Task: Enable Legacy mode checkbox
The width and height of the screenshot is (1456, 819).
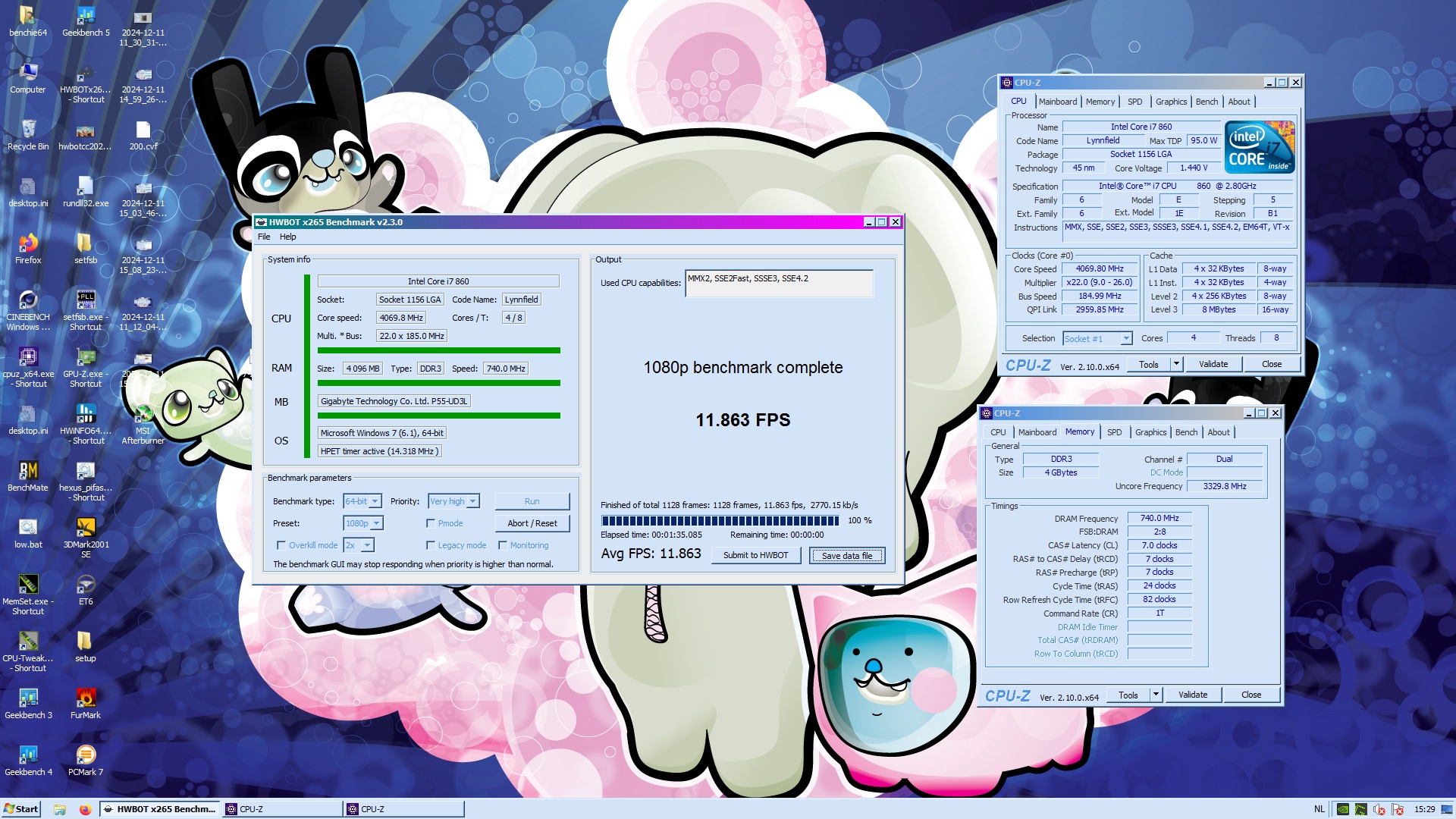Action: tap(431, 545)
